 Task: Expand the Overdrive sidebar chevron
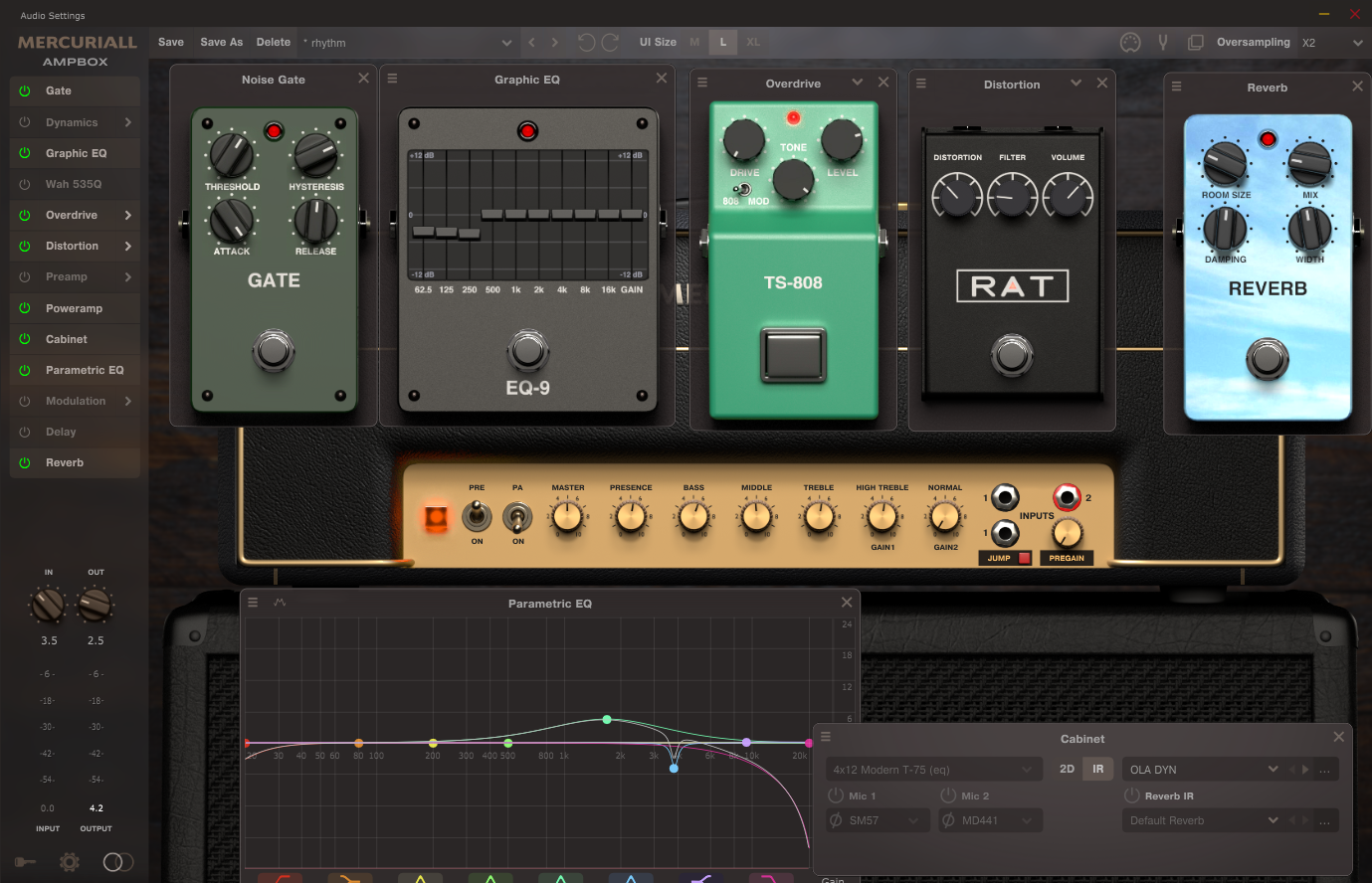tap(128, 215)
